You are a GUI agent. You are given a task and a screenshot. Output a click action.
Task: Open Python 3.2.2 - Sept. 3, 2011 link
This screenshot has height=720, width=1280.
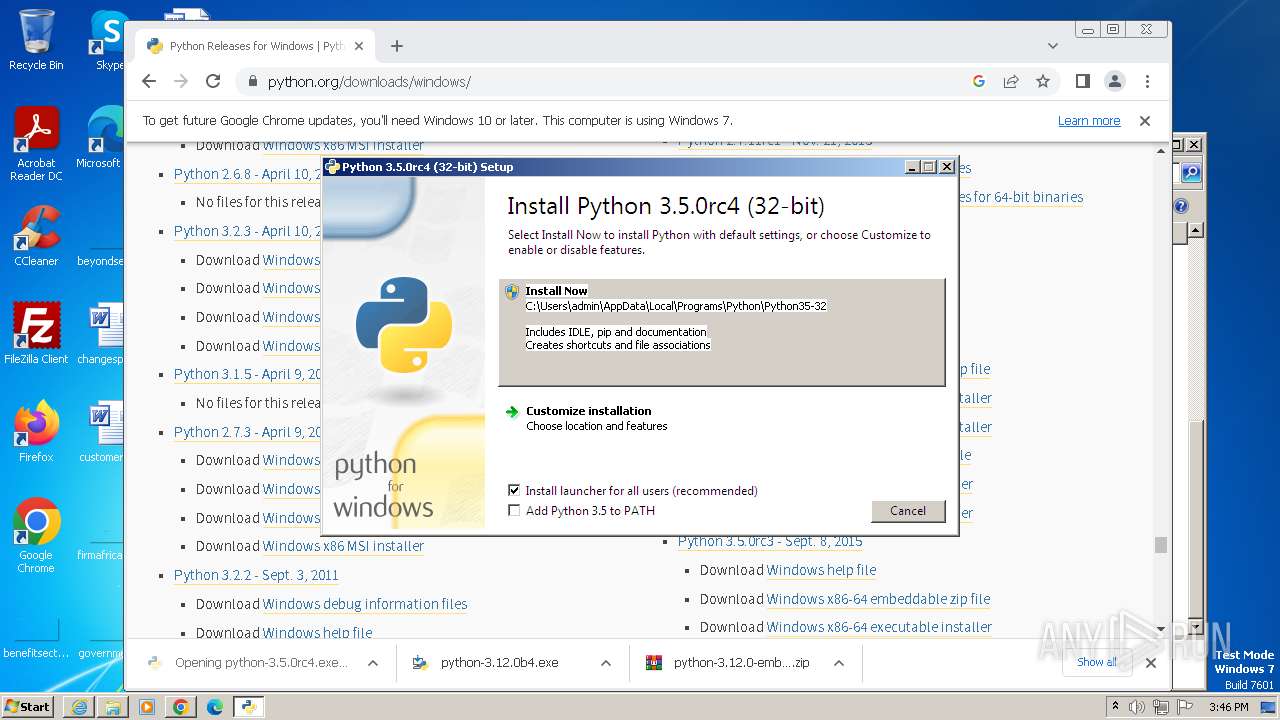256,575
